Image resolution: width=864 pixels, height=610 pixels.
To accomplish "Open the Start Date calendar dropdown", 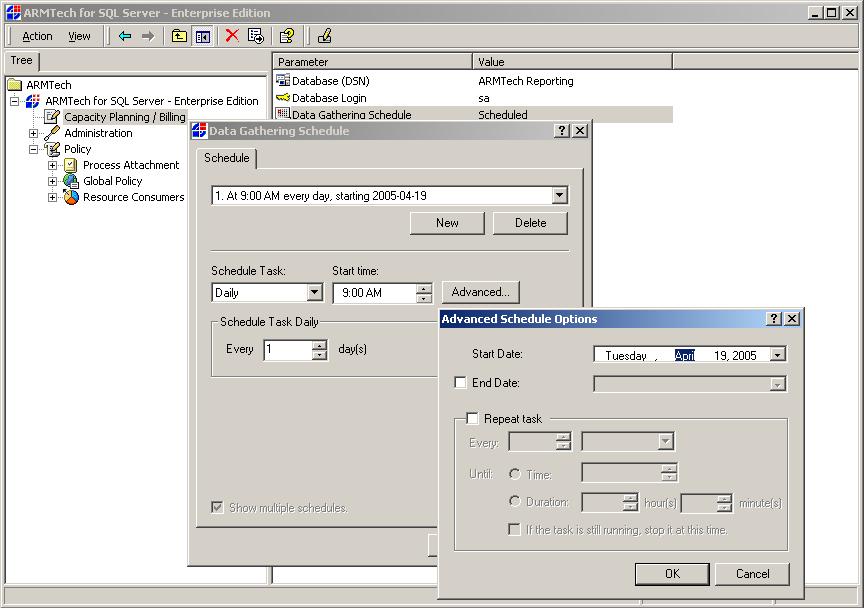I will (x=777, y=355).
